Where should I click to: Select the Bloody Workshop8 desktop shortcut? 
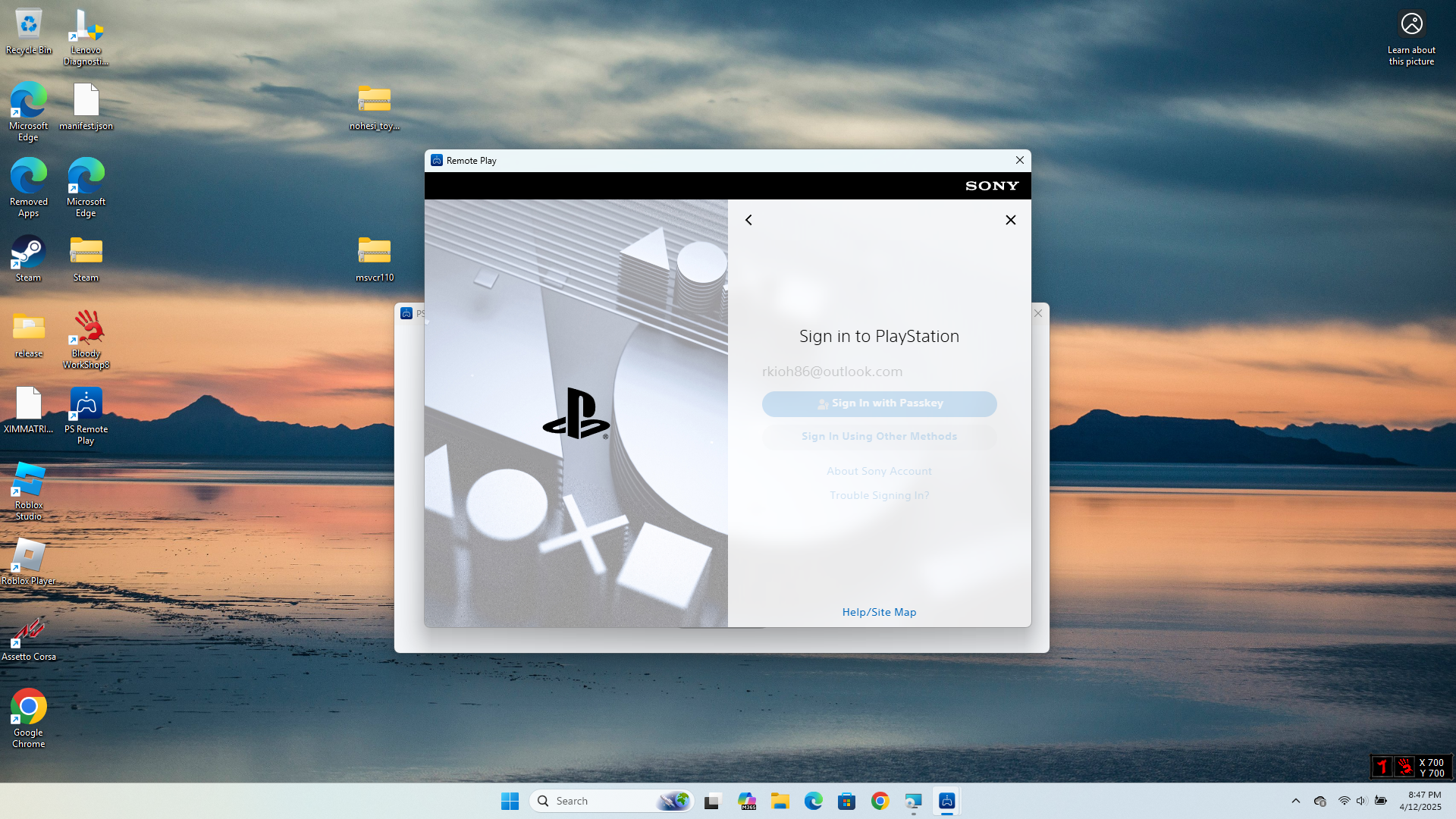coord(86,340)
